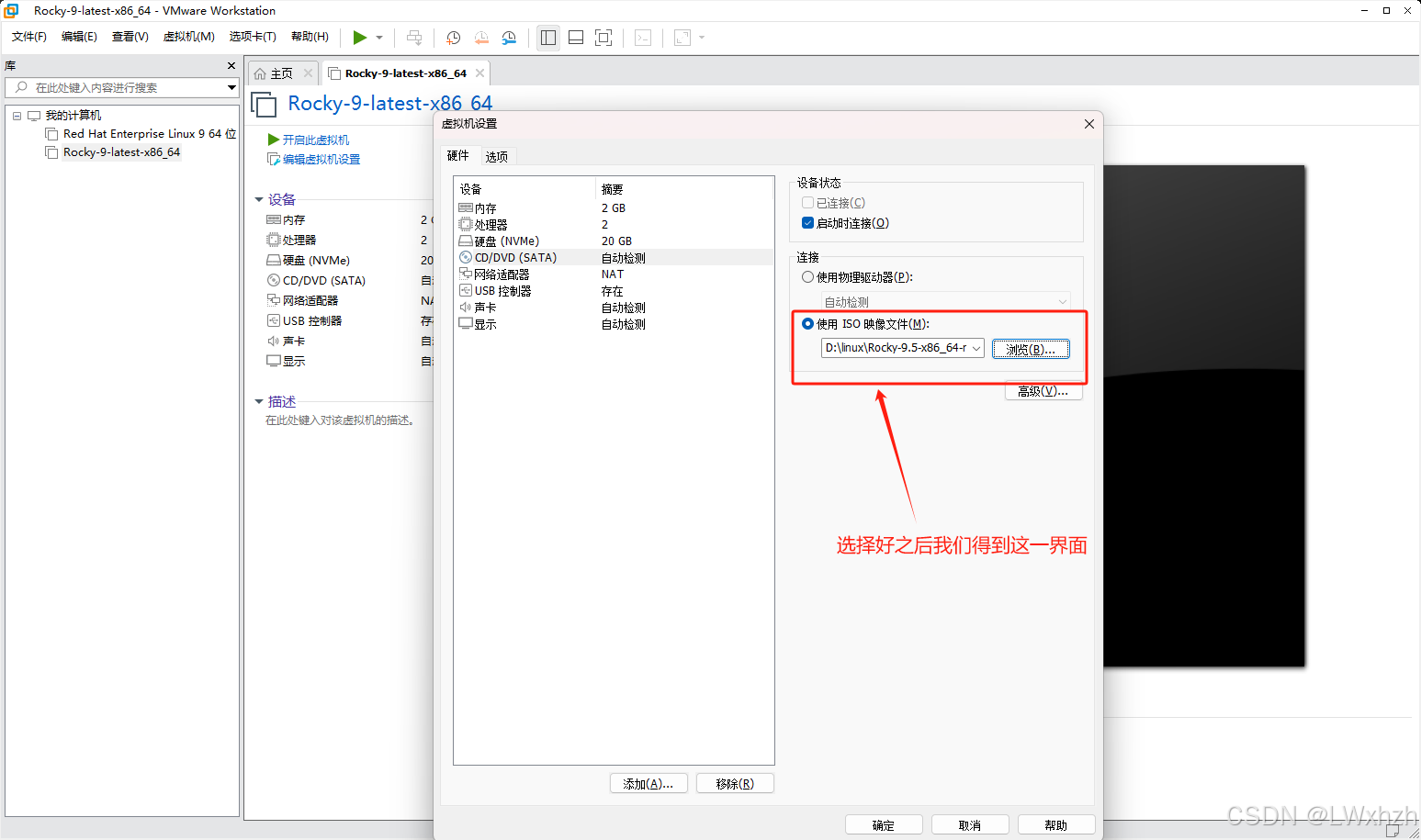
Task: Select 使用 ISO 映像文件(M) radio button
Action: click(808, 324)
